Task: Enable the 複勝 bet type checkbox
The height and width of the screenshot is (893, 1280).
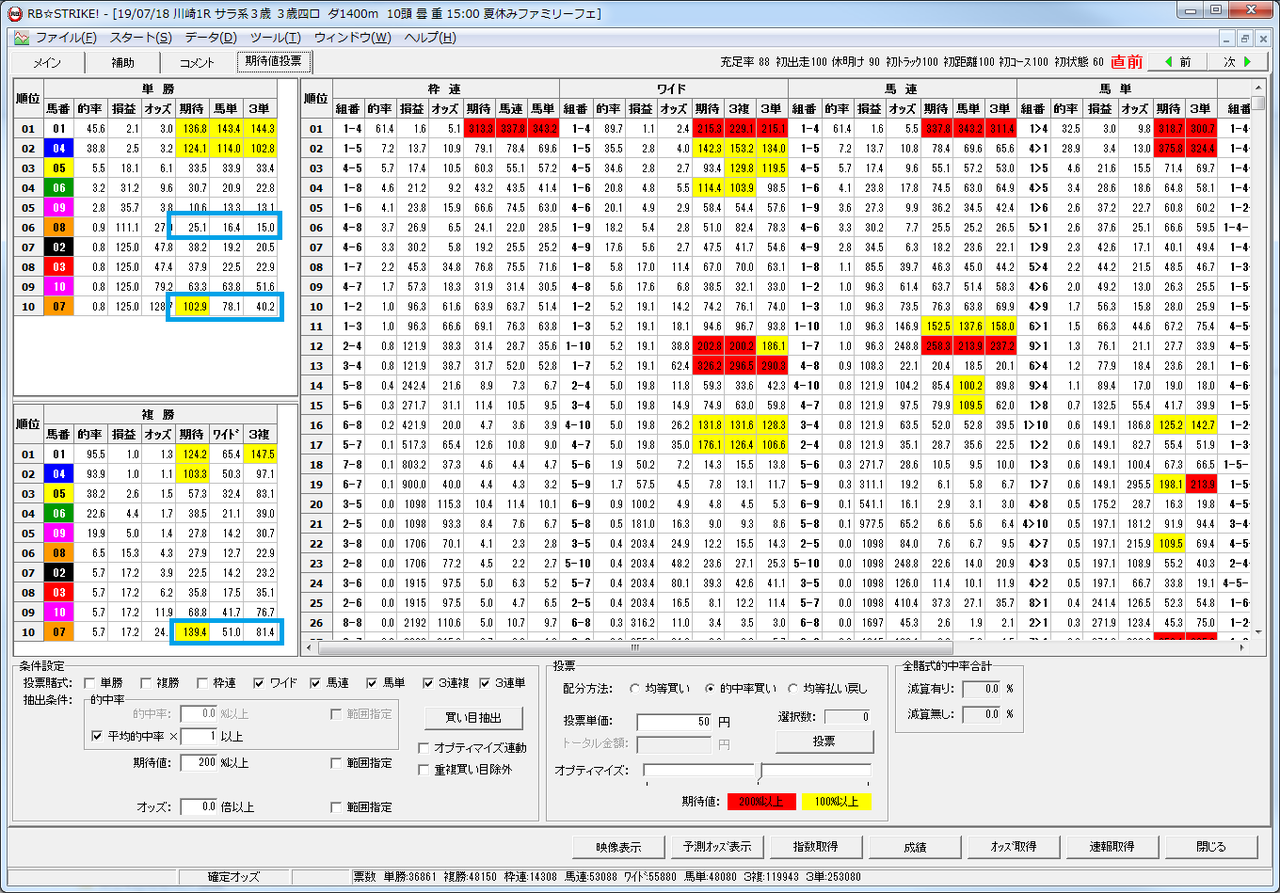Action: 146,683
